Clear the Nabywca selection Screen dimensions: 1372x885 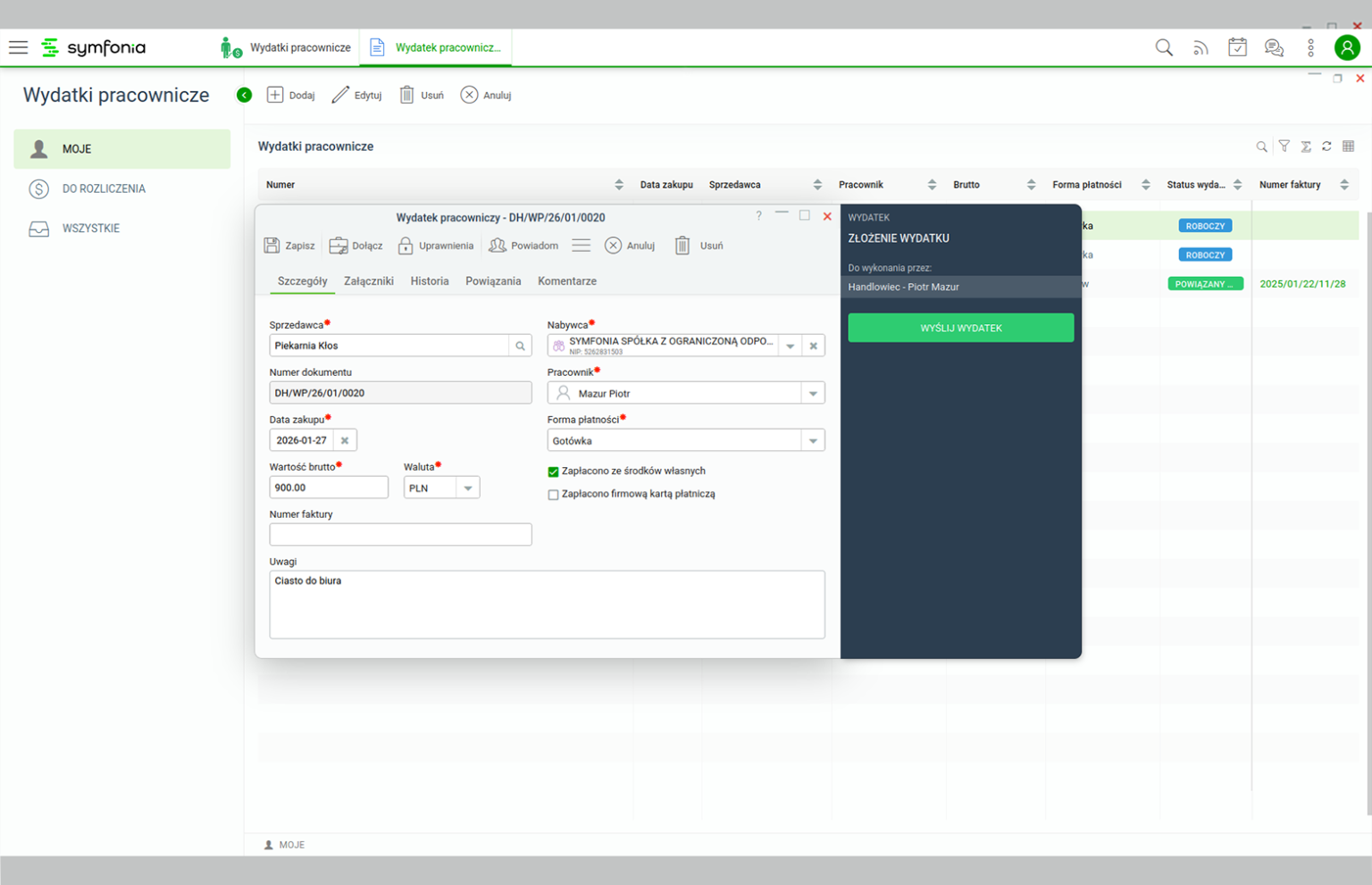[x=813, y=346]
